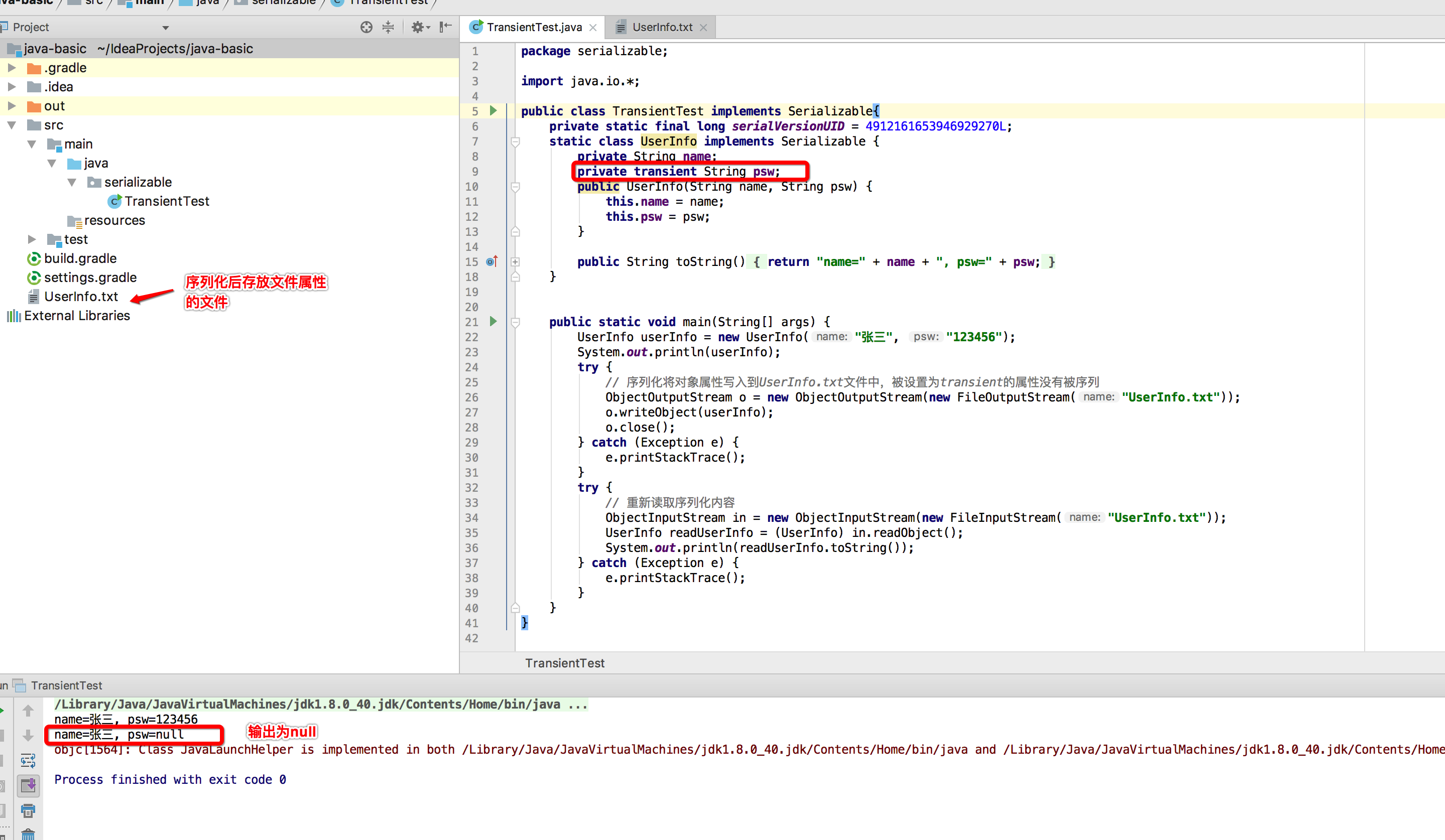The width and height of the screenshot is (1445, 840).
Task: Click console output 'name=张三, psw=123456'
Action: coord(126,719)
